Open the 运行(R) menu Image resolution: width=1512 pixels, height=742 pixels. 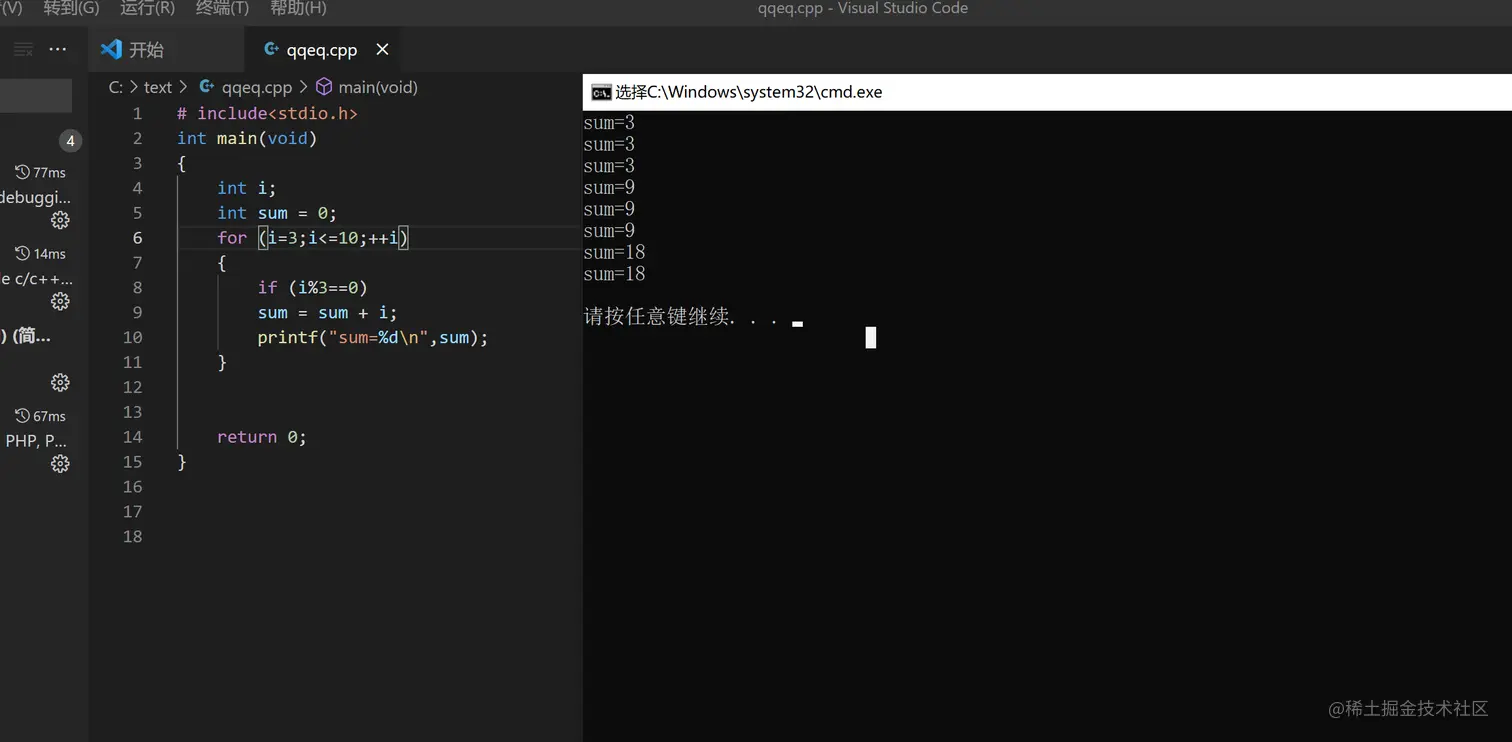(146, 8)
